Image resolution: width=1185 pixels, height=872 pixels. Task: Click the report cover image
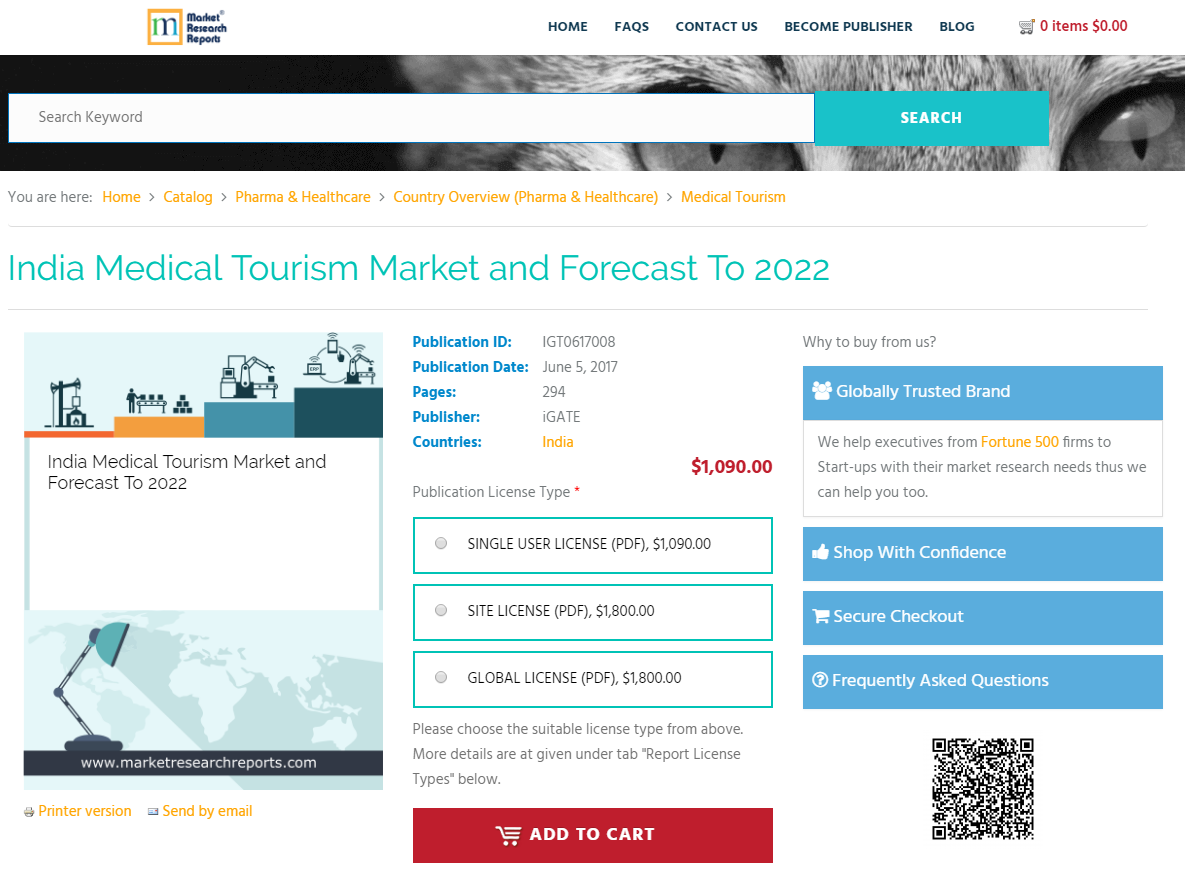coord(203,561)
